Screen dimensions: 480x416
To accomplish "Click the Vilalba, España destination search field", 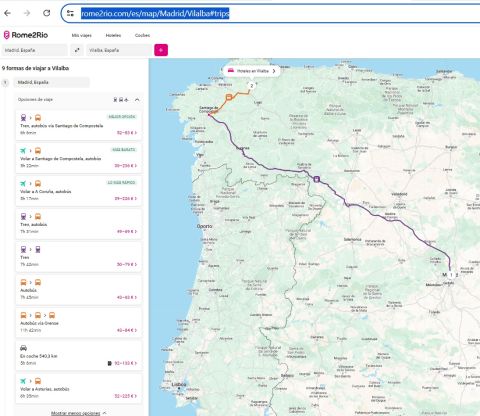I will pos(119,50).
